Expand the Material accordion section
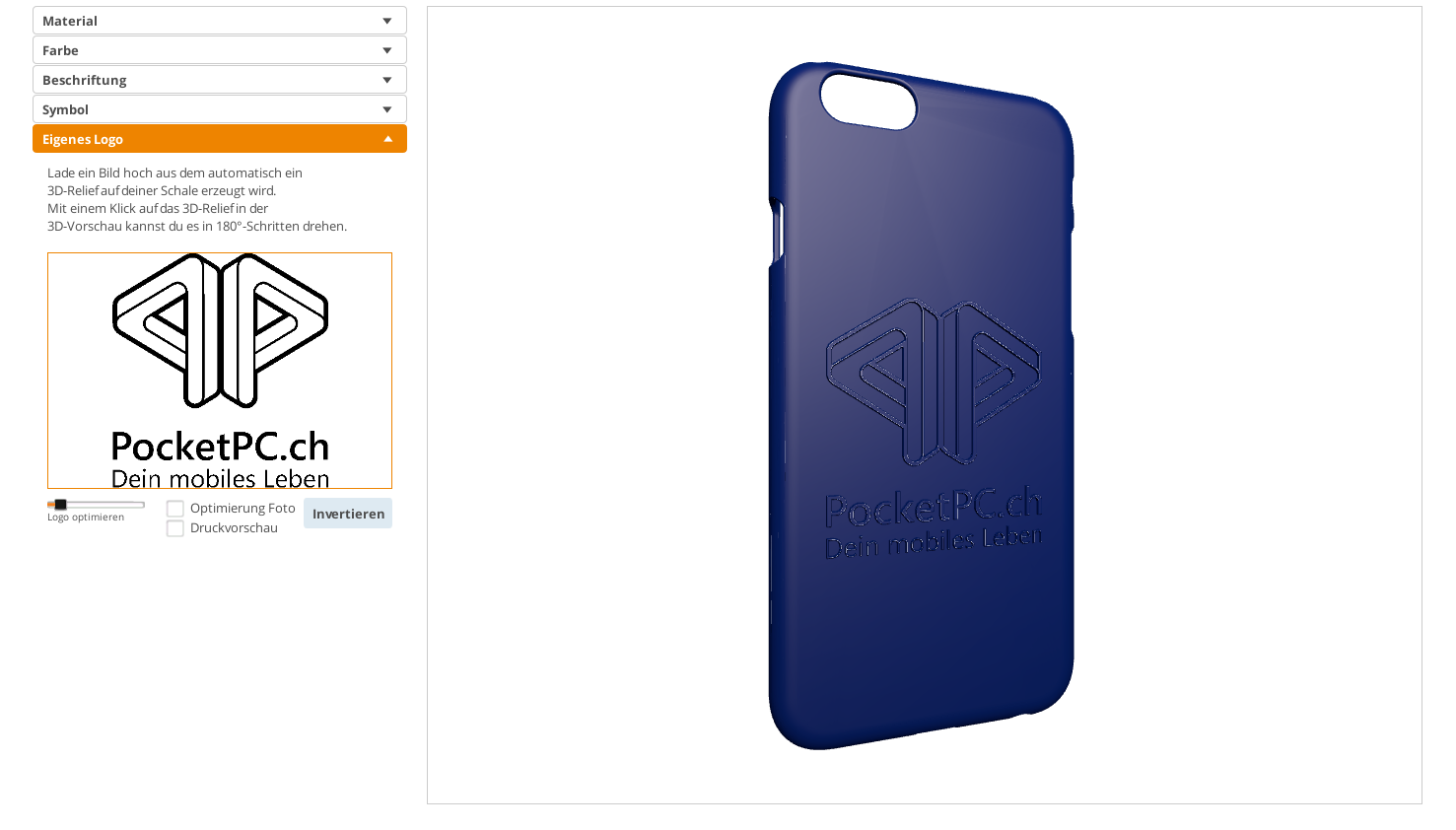 tap(219, 21)
